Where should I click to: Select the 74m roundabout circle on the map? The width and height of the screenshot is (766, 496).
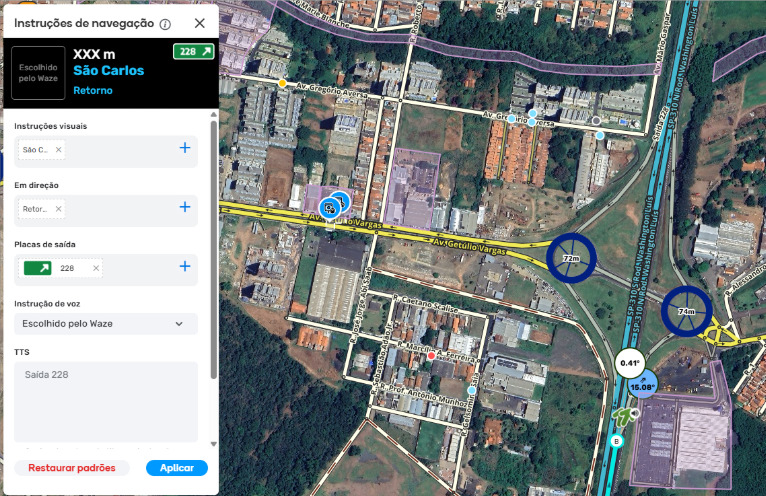click(x=686, y=311)
